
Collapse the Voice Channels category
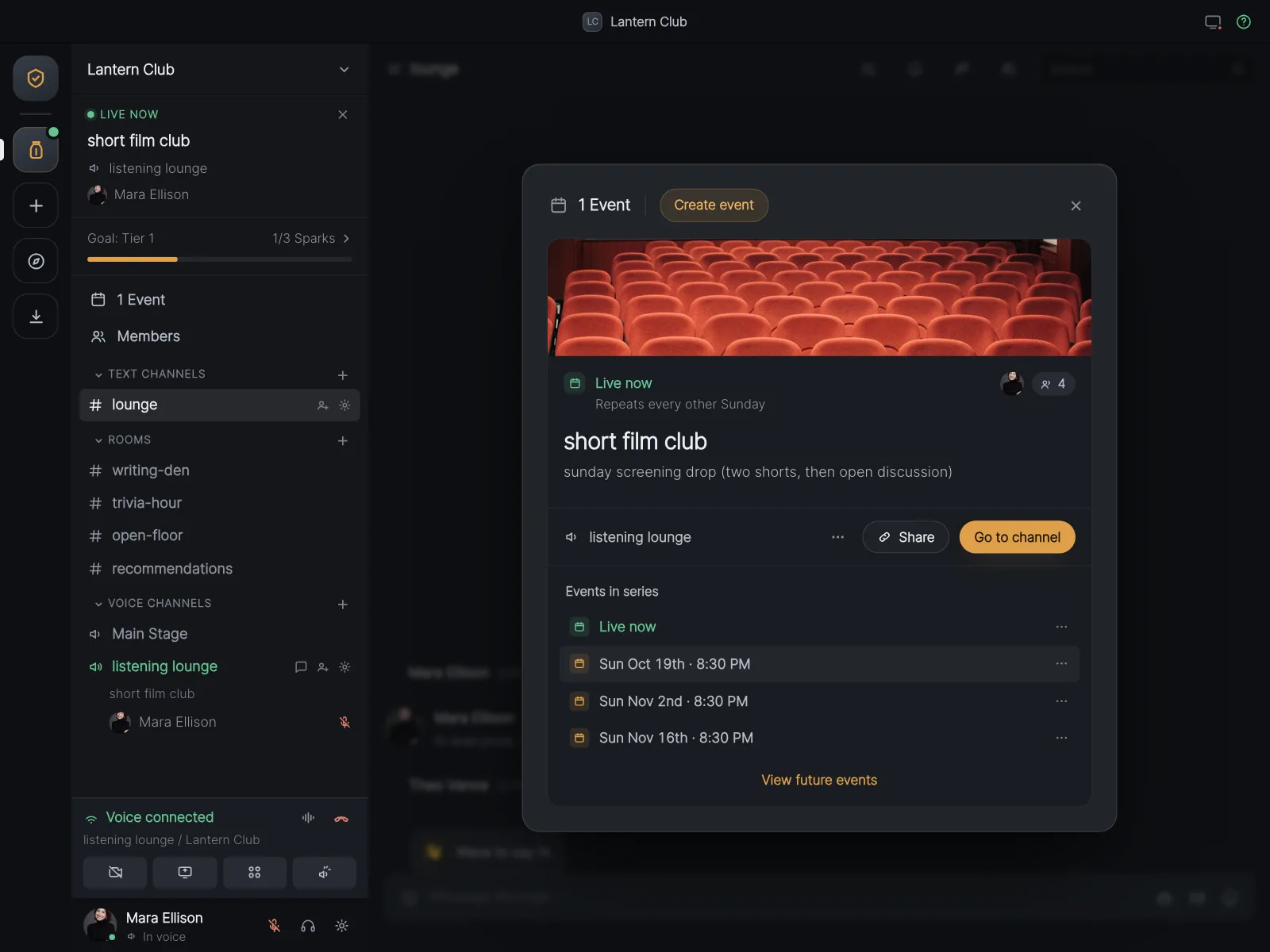tap(152, 603)
